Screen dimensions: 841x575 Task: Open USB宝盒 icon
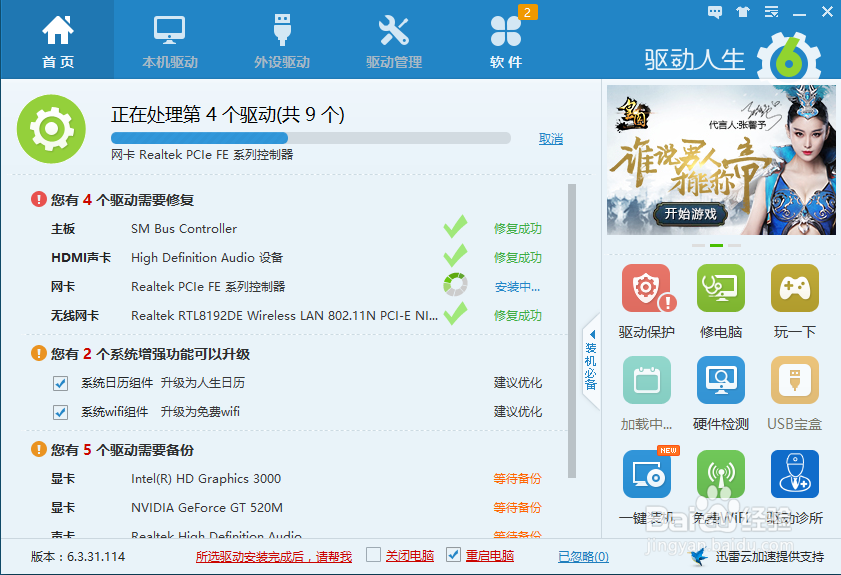795,380
